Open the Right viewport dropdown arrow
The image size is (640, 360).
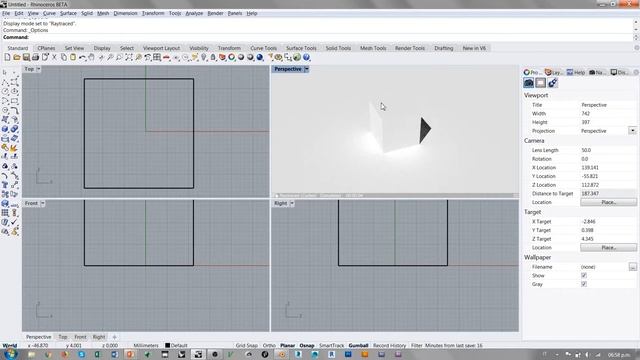[292, 203]
